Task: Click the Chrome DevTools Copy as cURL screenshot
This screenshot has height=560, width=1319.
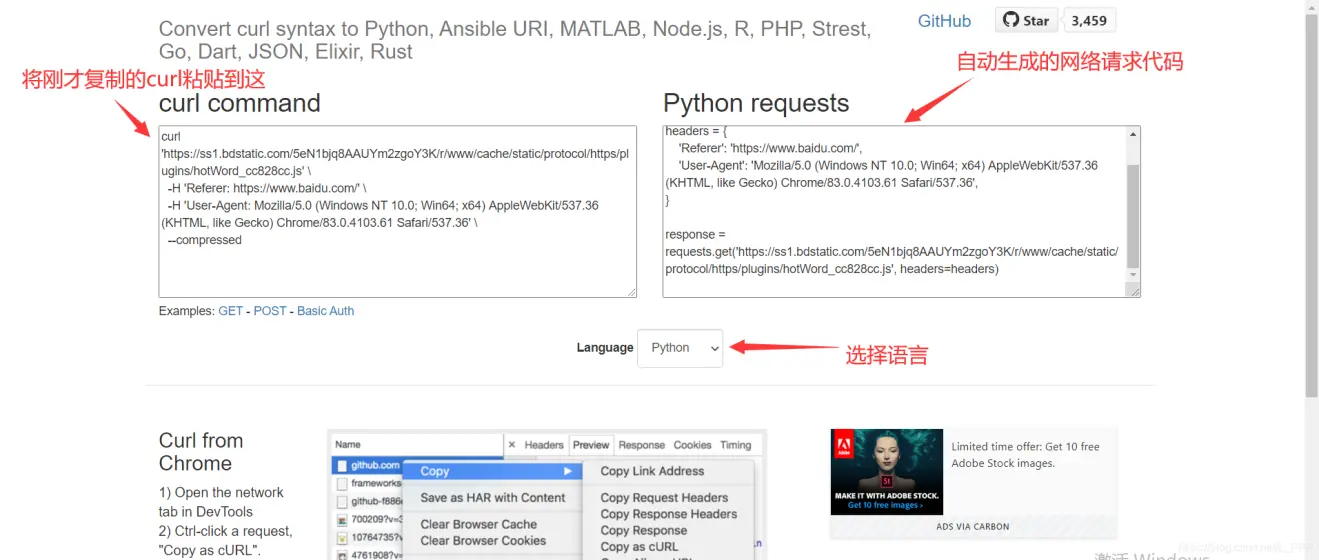Action: (x=546, y=495)
